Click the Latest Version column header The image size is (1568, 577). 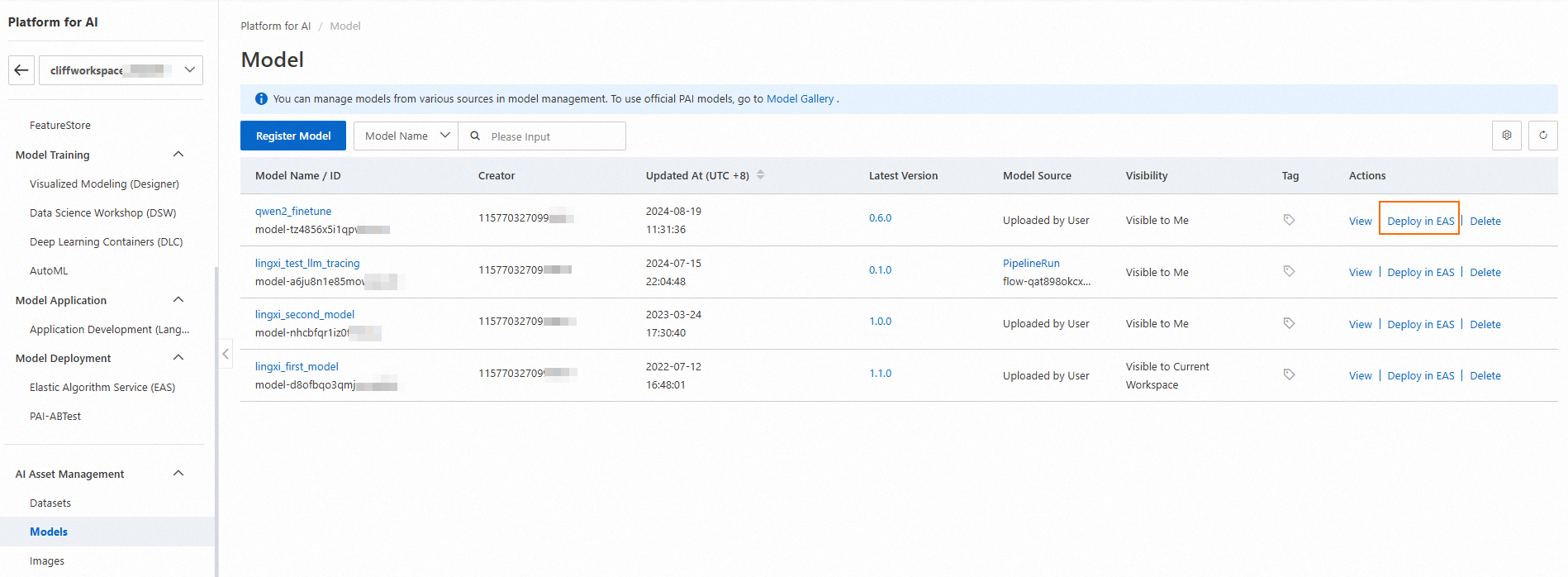point(903,175)
